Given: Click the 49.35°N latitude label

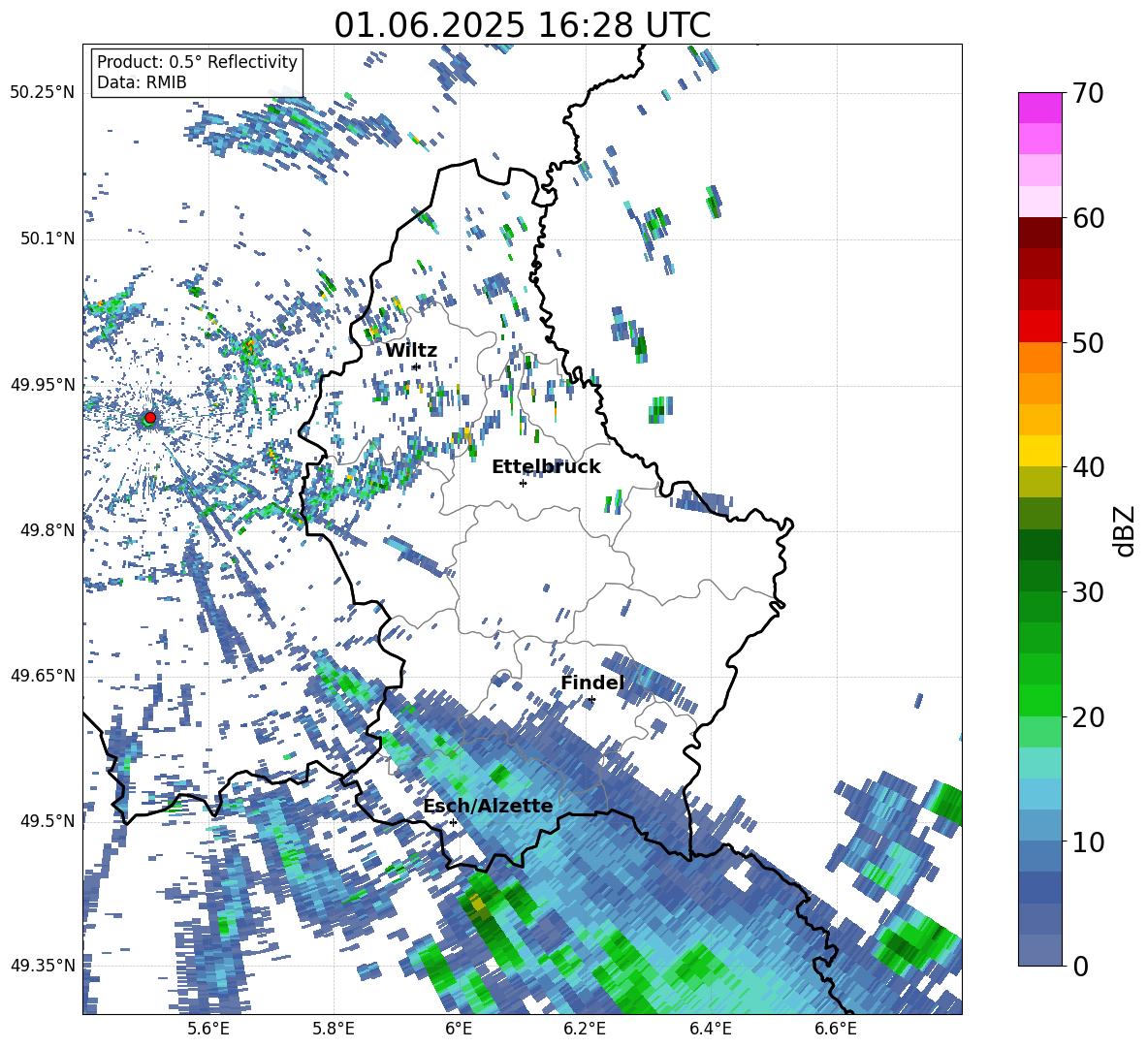Looking at the screenshot, I should pos(43,966).
